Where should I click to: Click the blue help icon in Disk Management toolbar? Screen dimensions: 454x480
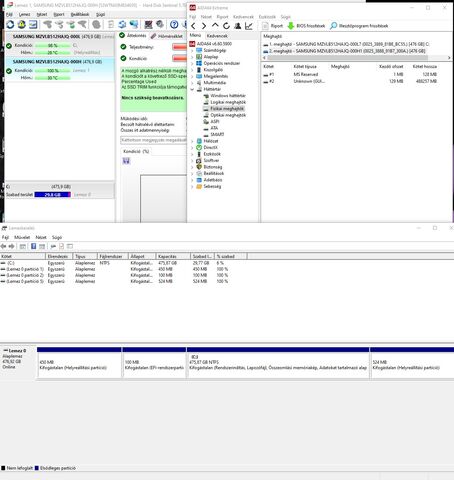point(34,246)
